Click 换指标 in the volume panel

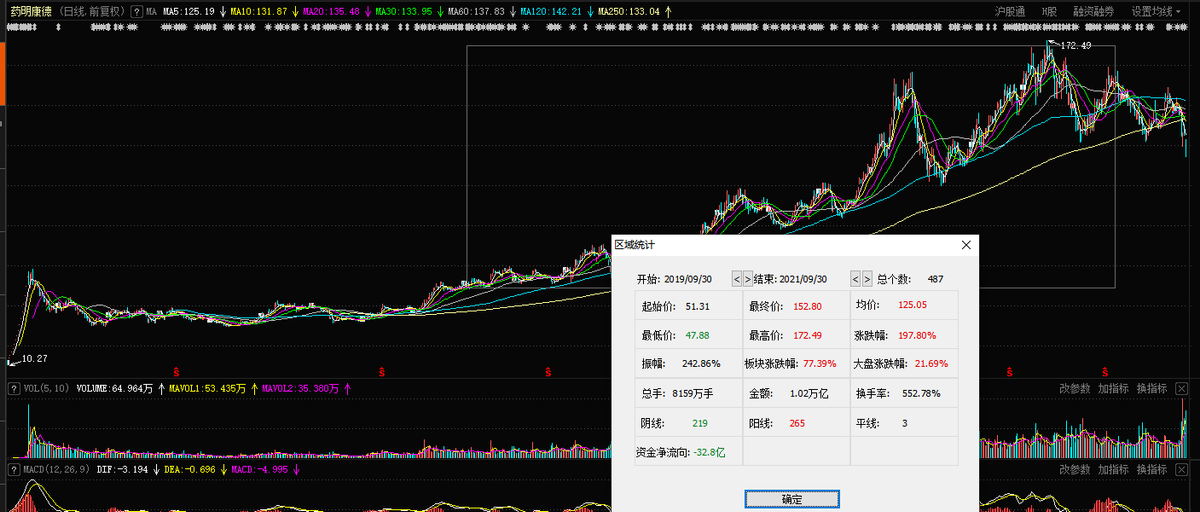coord(1151,388)
